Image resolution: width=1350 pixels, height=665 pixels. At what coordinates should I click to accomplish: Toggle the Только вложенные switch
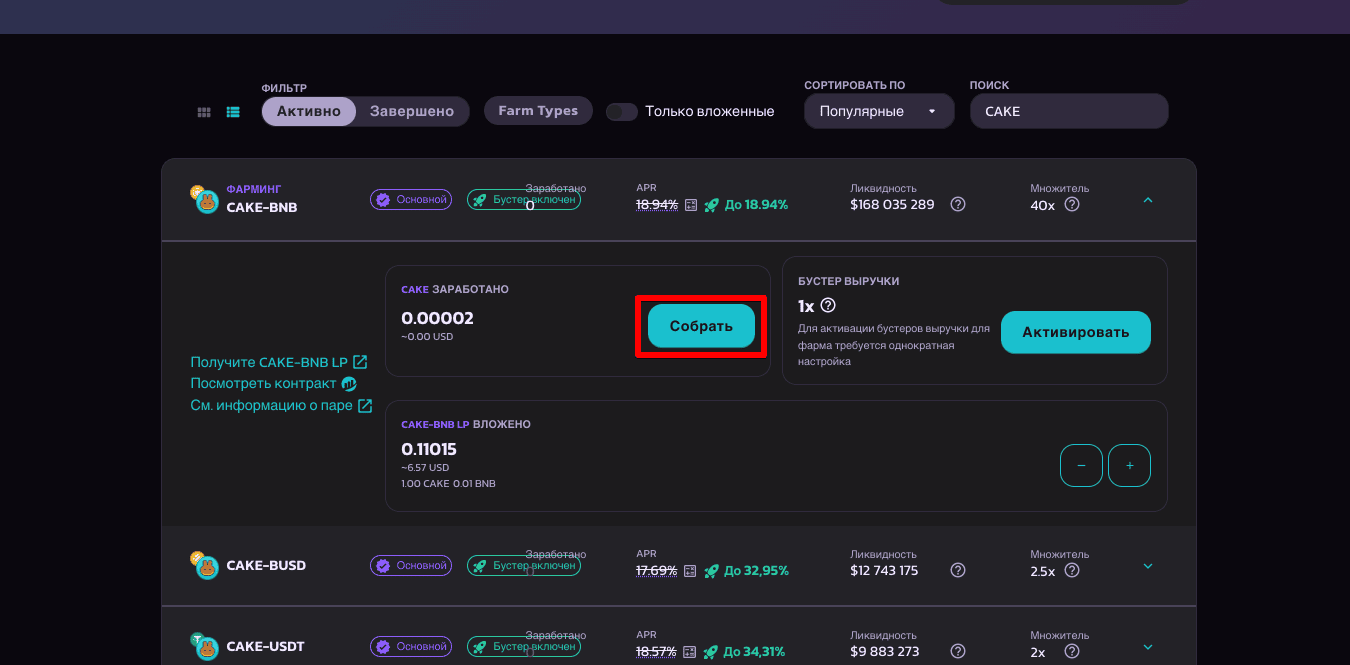622,112
